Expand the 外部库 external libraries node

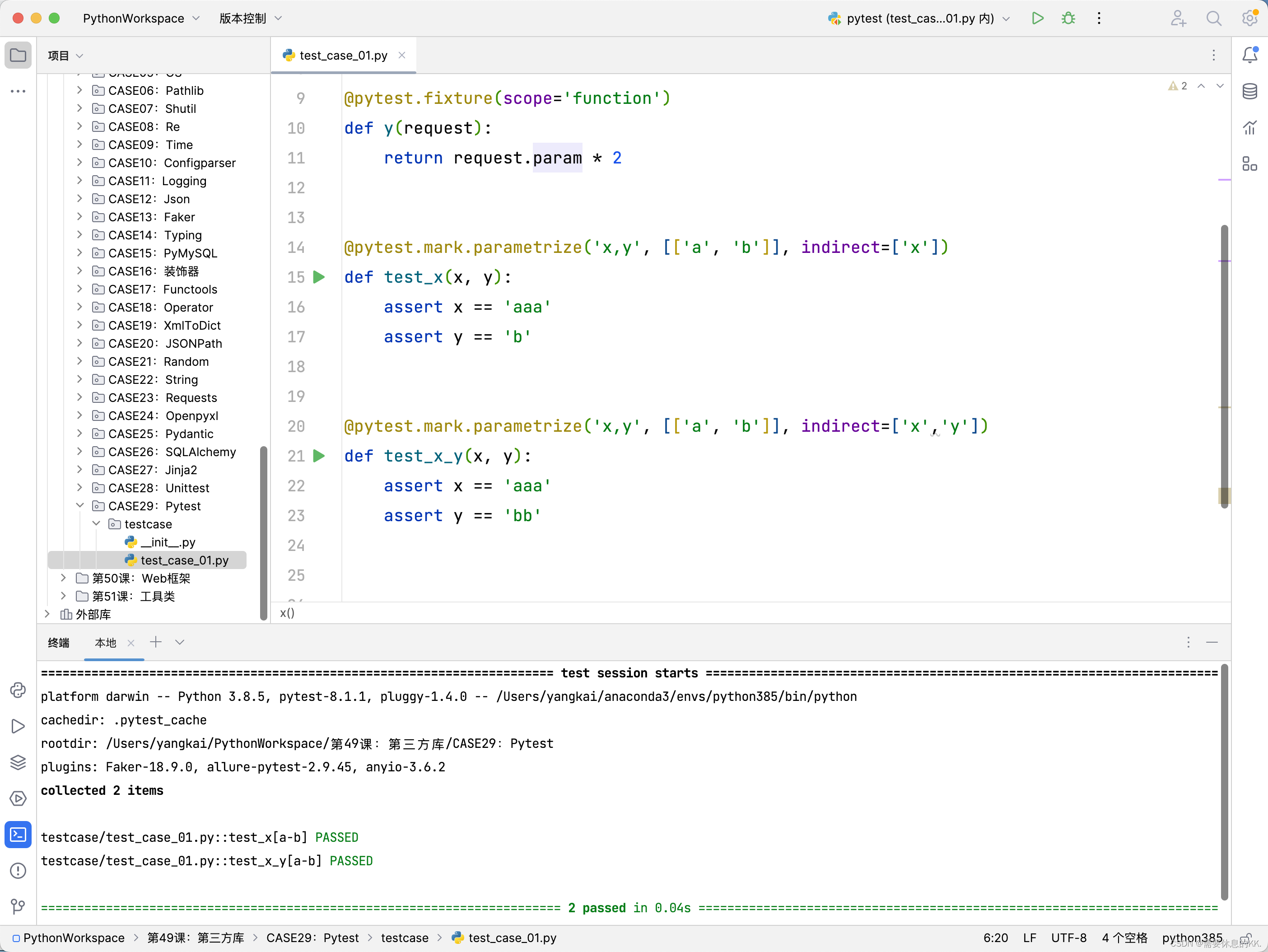(x=47, y=614)
